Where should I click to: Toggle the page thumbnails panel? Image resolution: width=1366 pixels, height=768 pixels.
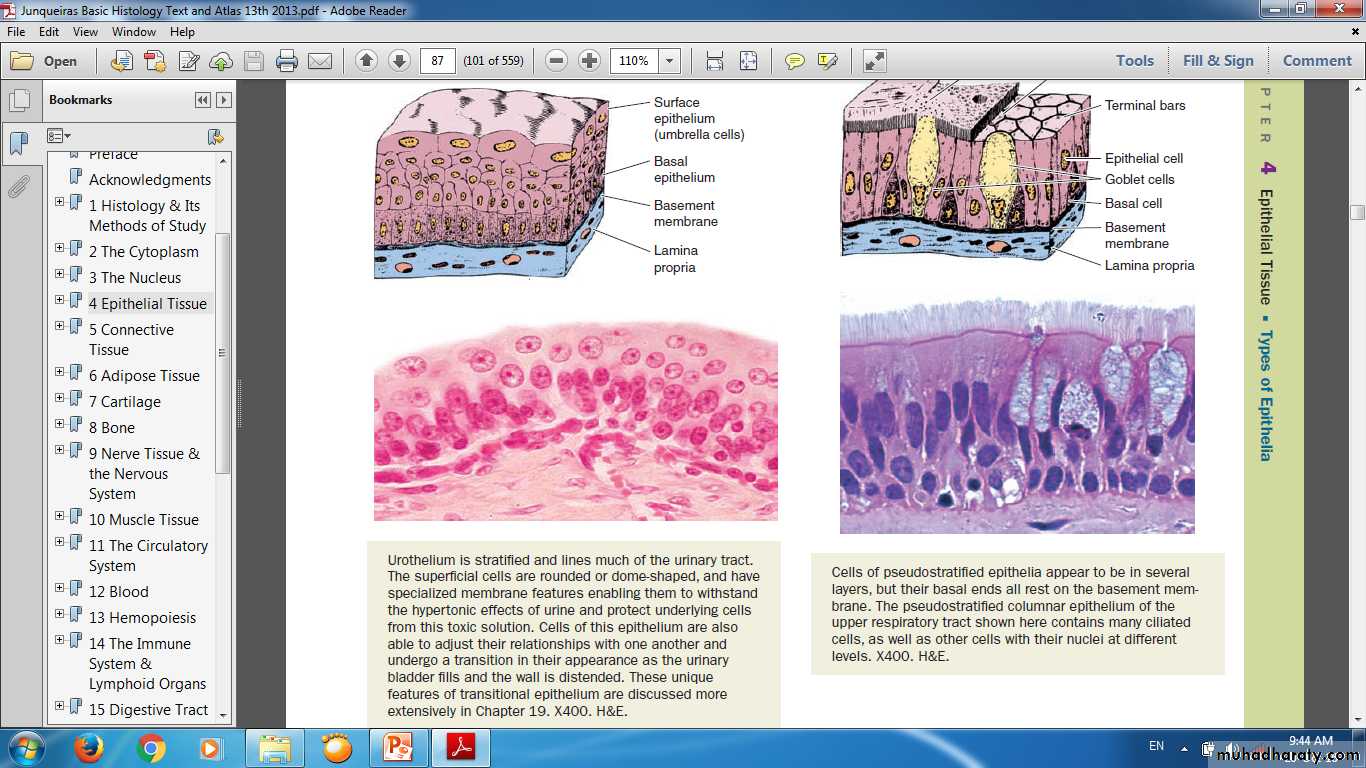click(18, 101)
